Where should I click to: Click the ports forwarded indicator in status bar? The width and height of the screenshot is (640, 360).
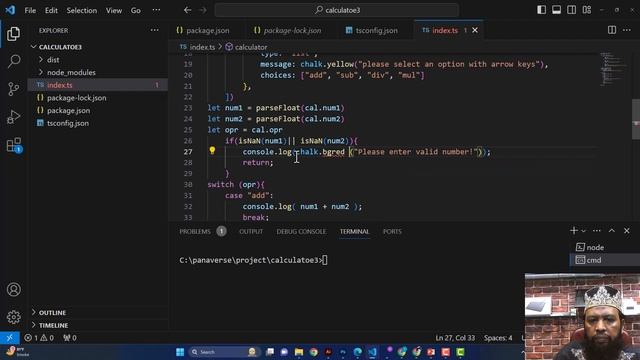[x=70, y=338]
